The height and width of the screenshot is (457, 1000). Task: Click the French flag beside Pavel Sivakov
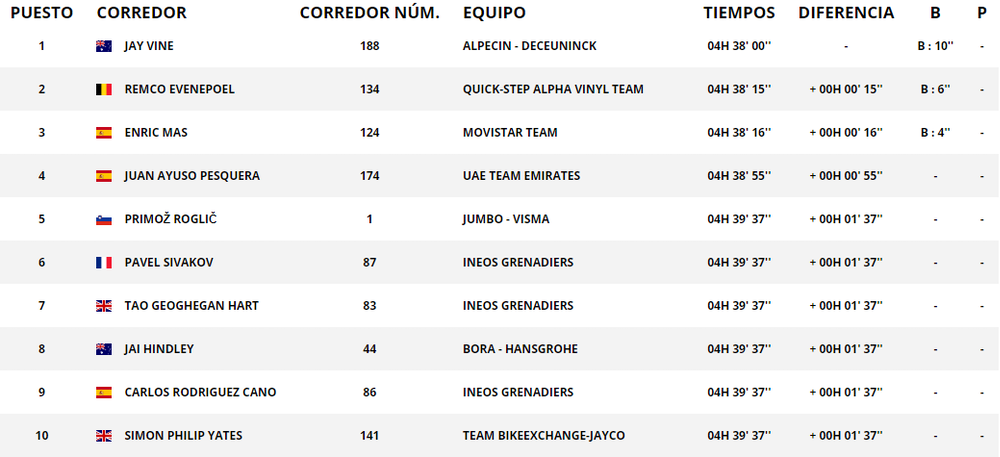point(104,263)
